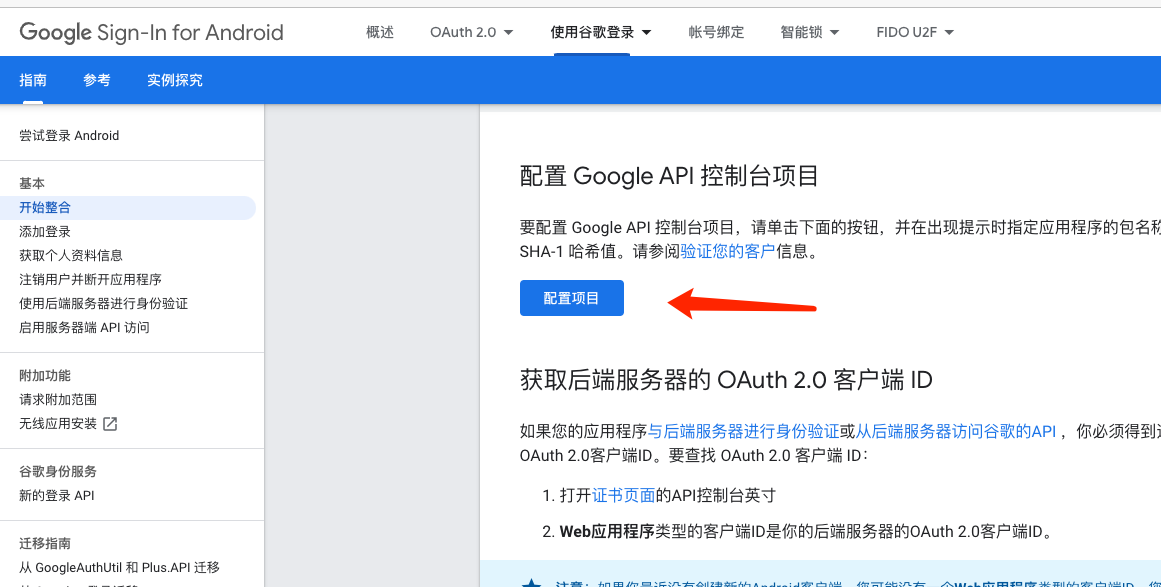Switch to the 实例探究 tab

(175, 80)
